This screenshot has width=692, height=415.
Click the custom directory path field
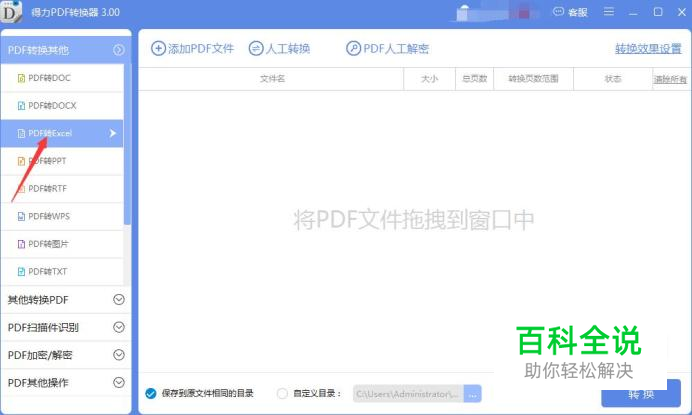click(408, 394)
